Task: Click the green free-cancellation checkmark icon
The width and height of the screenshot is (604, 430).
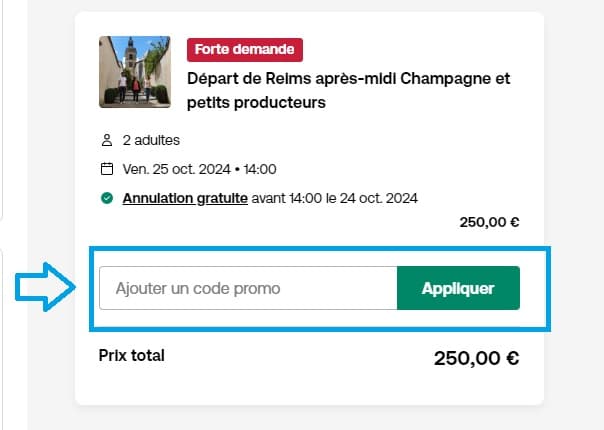Action: (107, 198)
